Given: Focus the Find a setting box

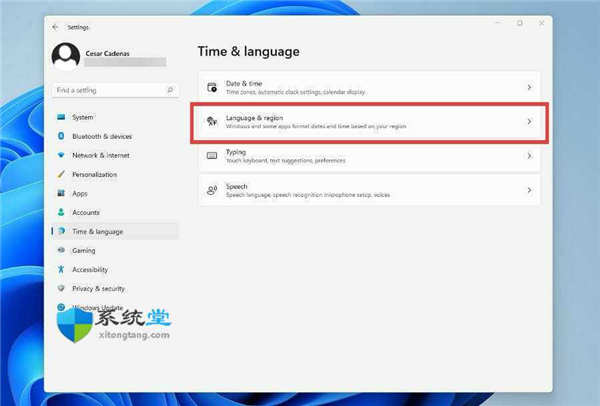Looking at the screenshot, I should pyautogui.click(x=115, y=90).
